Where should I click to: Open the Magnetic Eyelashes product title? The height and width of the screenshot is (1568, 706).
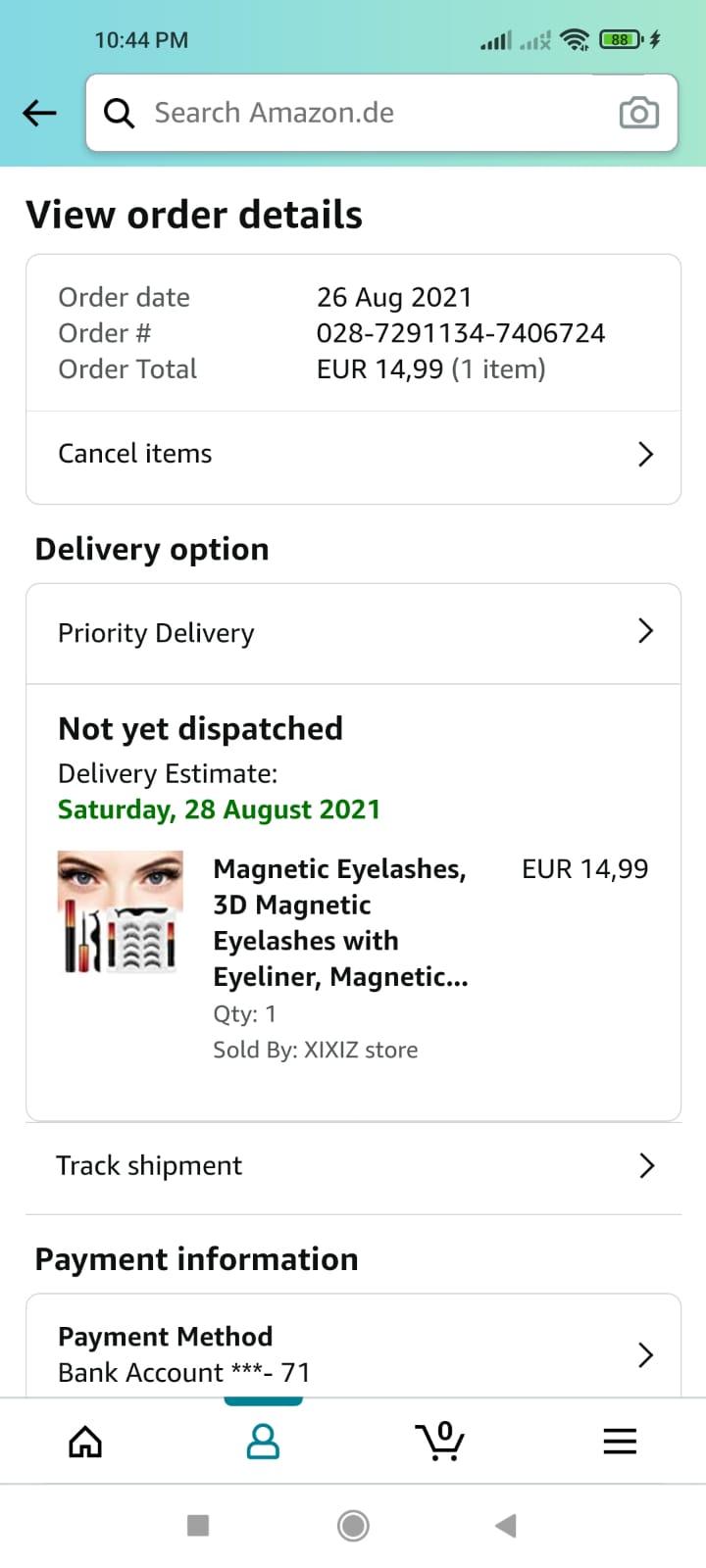coord(340,922)
